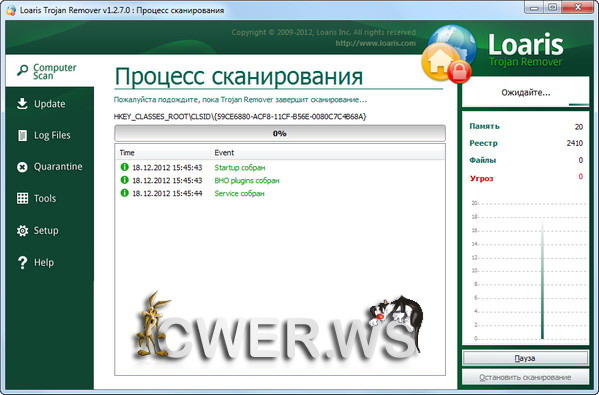The width and height of the screenshot is (599, 395).
Task: Click the info icon for Service собран
Action: (124, 193)
